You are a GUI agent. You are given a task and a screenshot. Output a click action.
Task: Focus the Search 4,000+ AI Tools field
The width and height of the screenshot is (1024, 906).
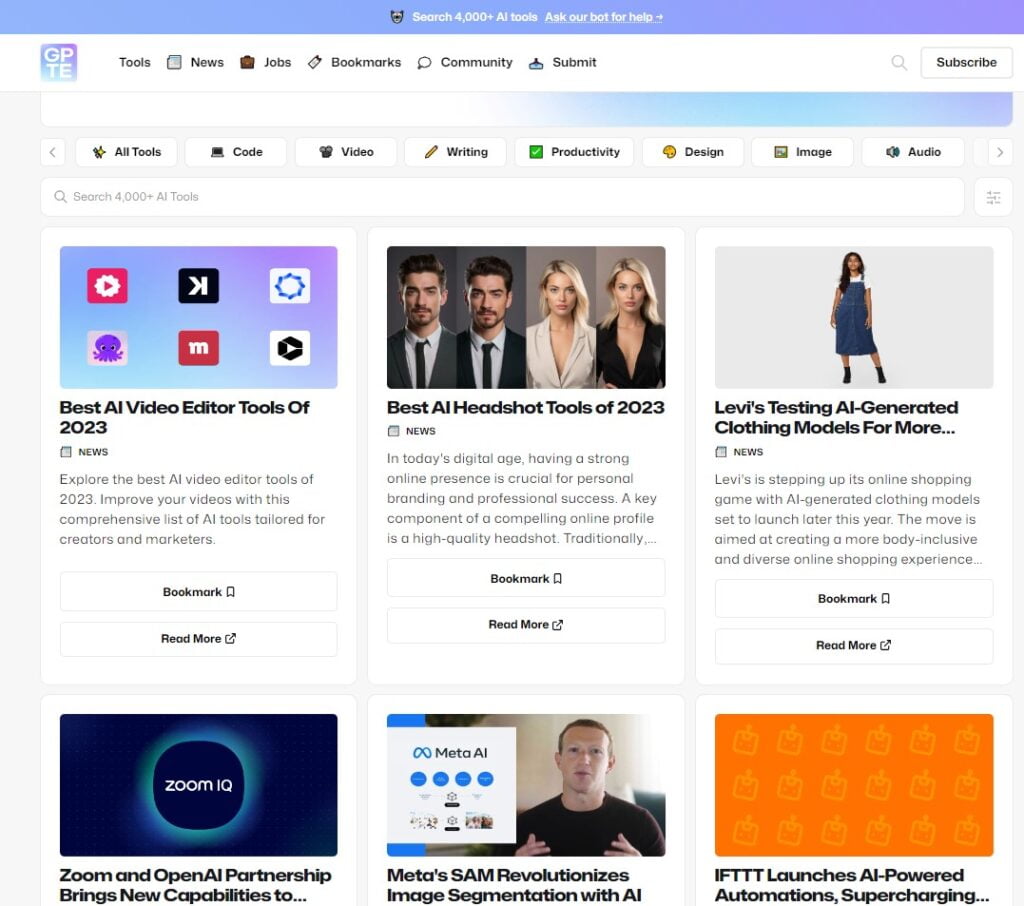(500, 197)
